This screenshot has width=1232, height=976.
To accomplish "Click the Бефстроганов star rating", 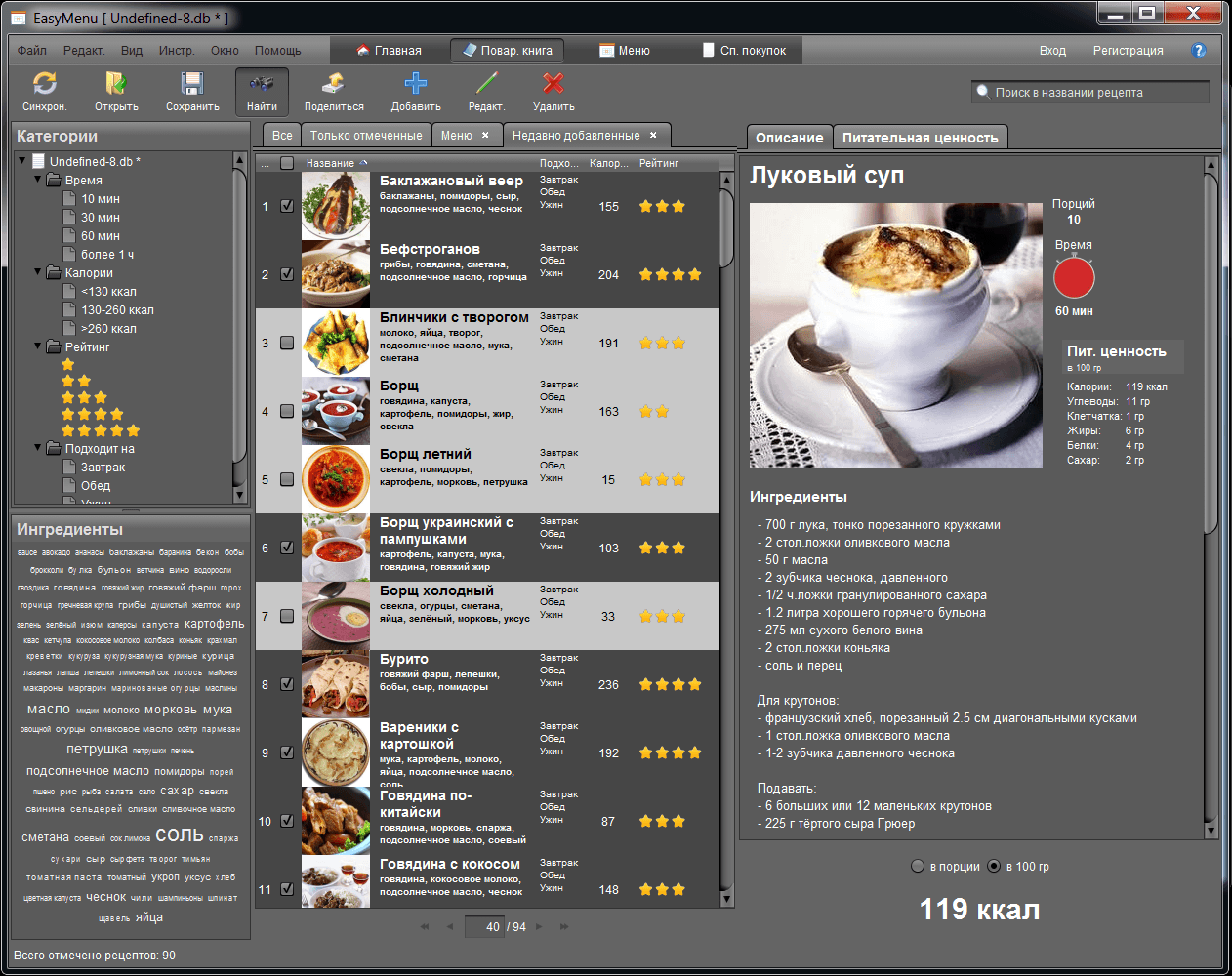I will coord(670,275).
